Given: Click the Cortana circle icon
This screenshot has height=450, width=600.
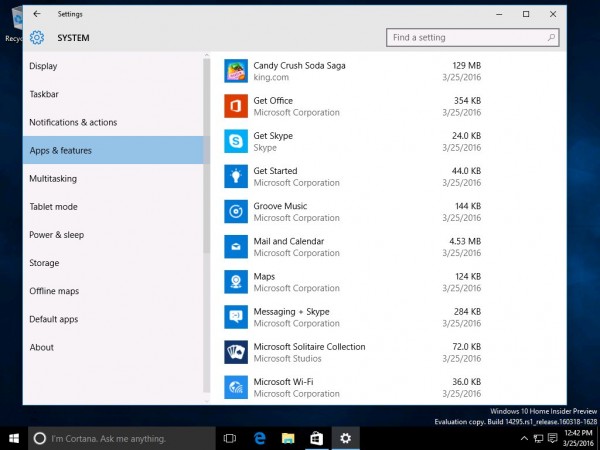Looking at the screenshot, I should (x=39, y=439).
